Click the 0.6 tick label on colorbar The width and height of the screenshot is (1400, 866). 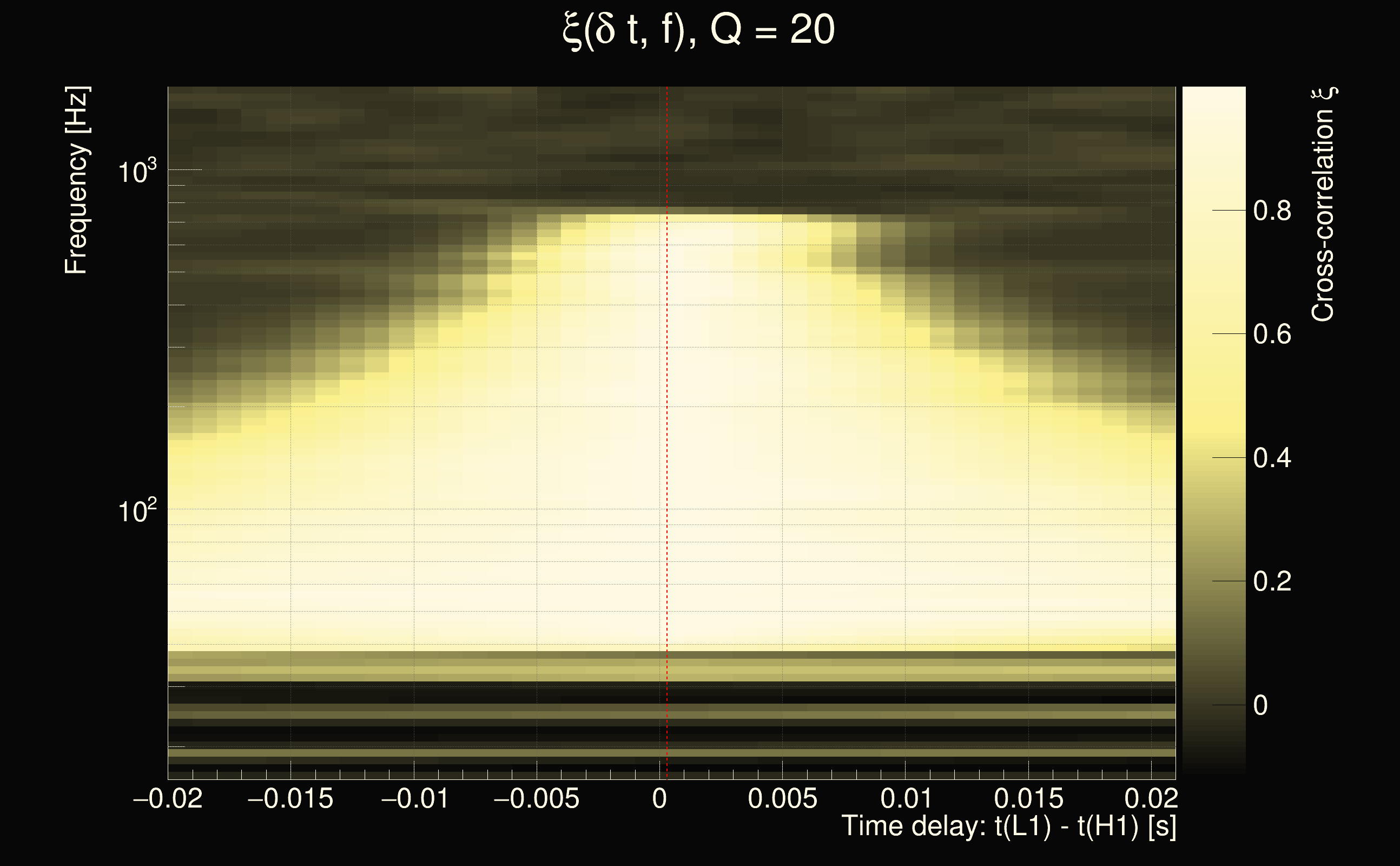[1272, 334]
